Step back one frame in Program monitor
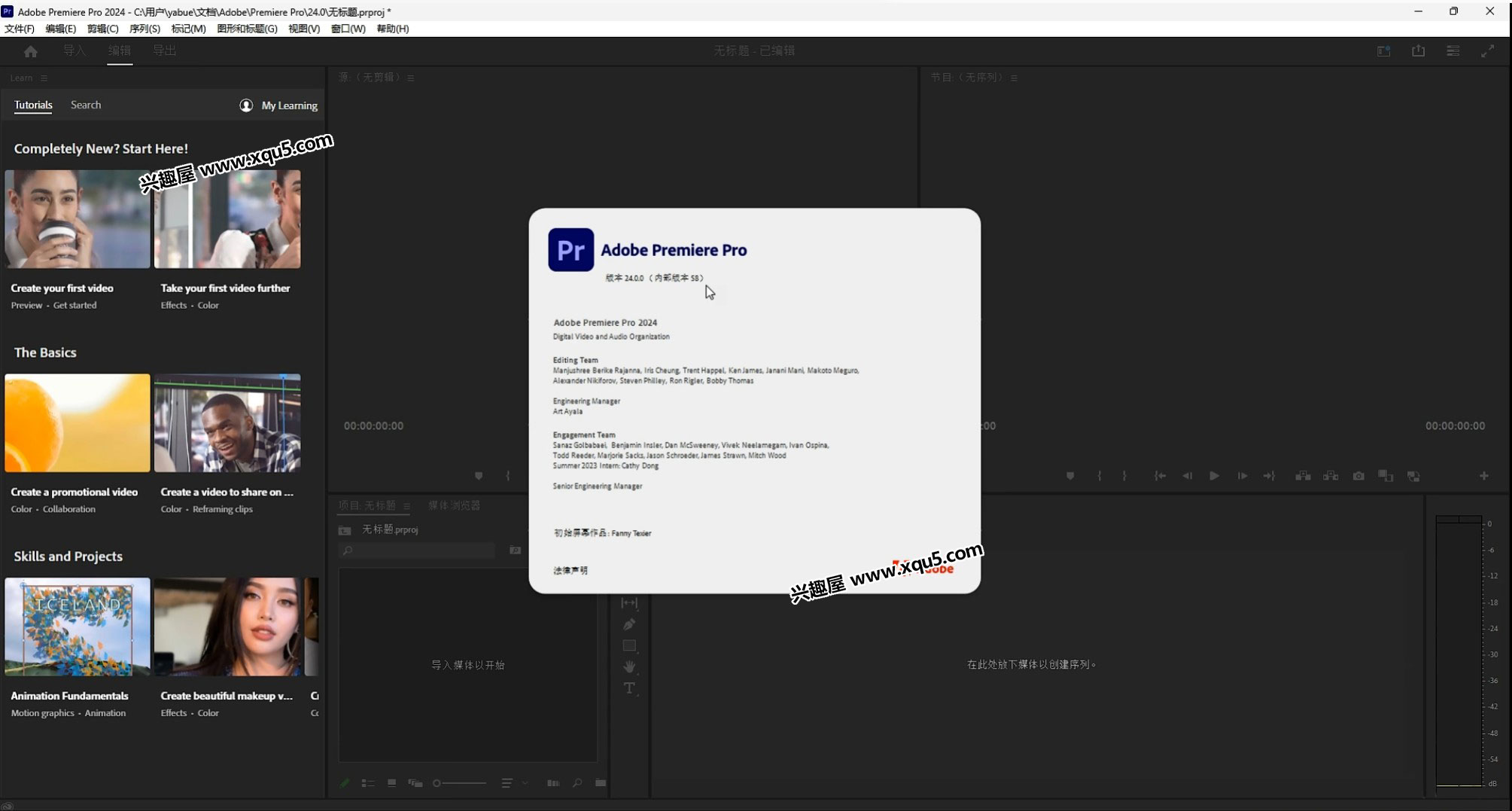Image resolution: width=1512 pixels, height=811 pixels. 1187,476
